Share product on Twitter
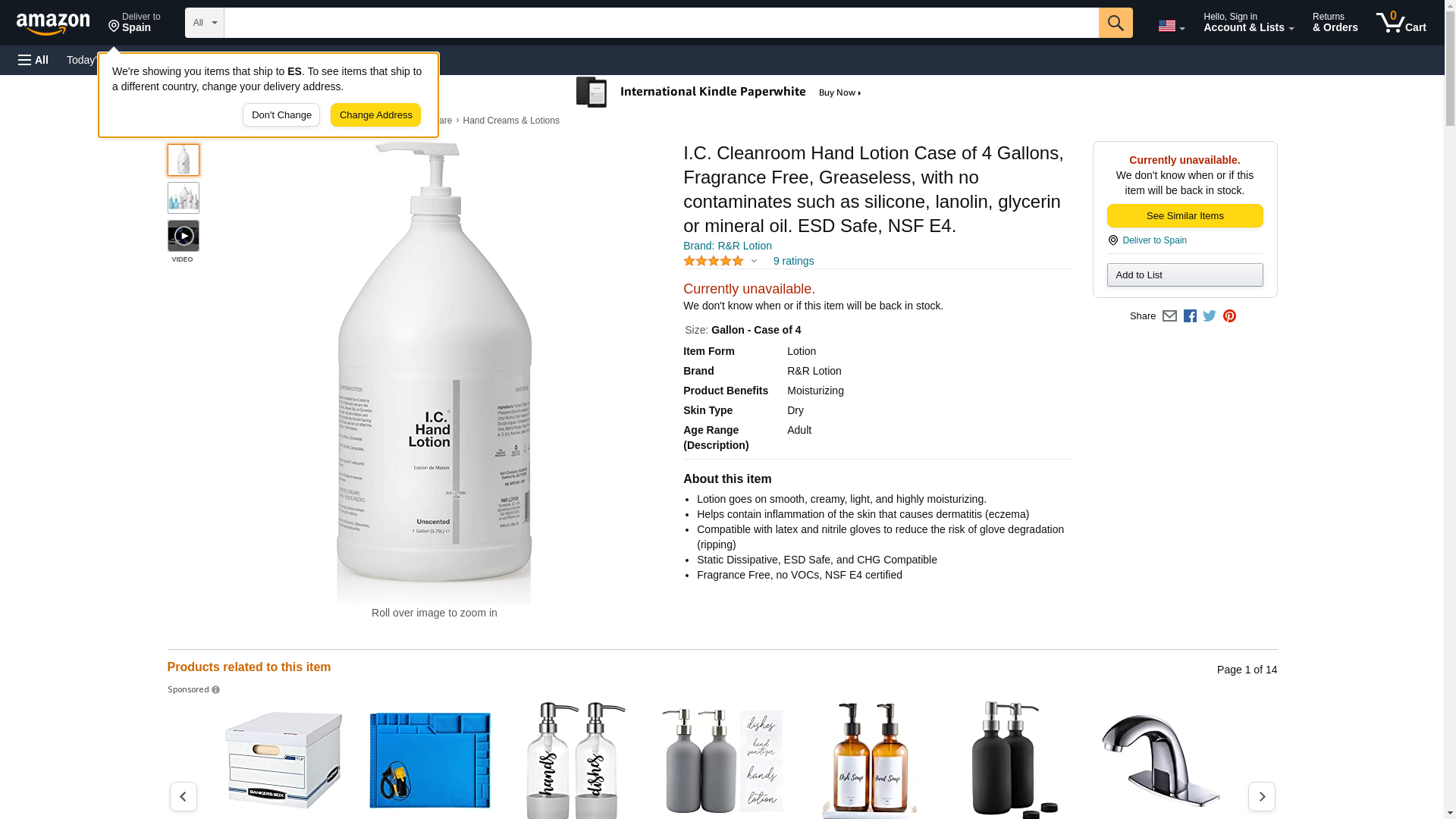This screenshot has width=1456, height=819. (1210, 316)
